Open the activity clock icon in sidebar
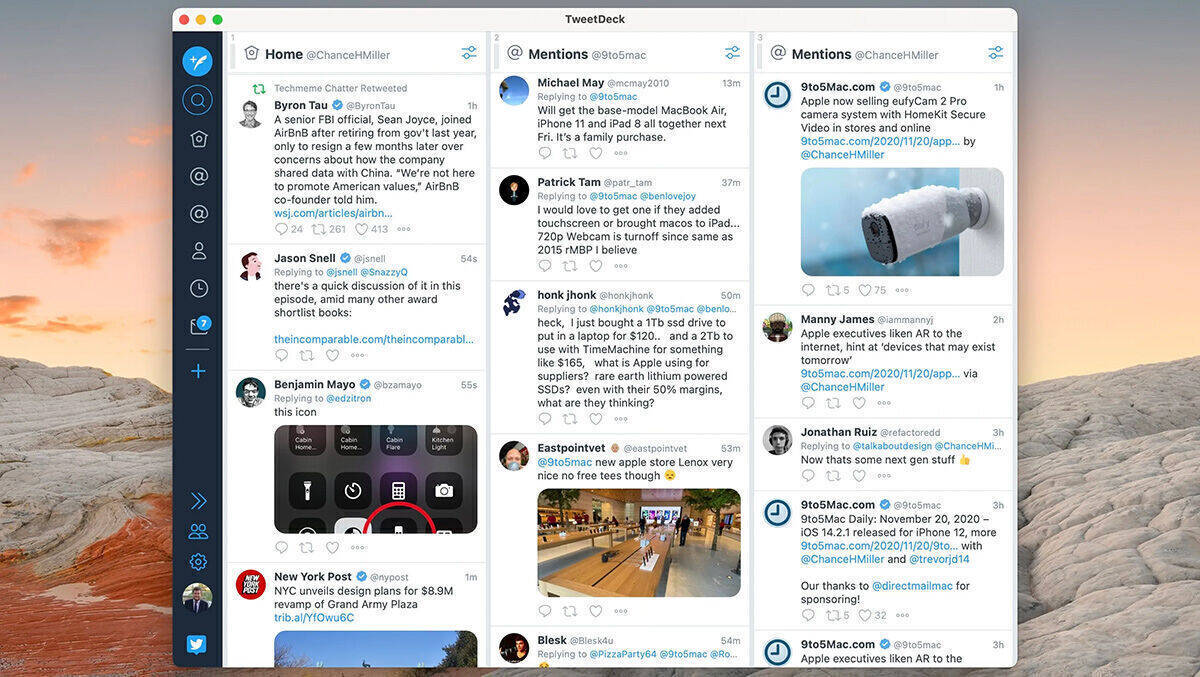 tap(198, 288)
